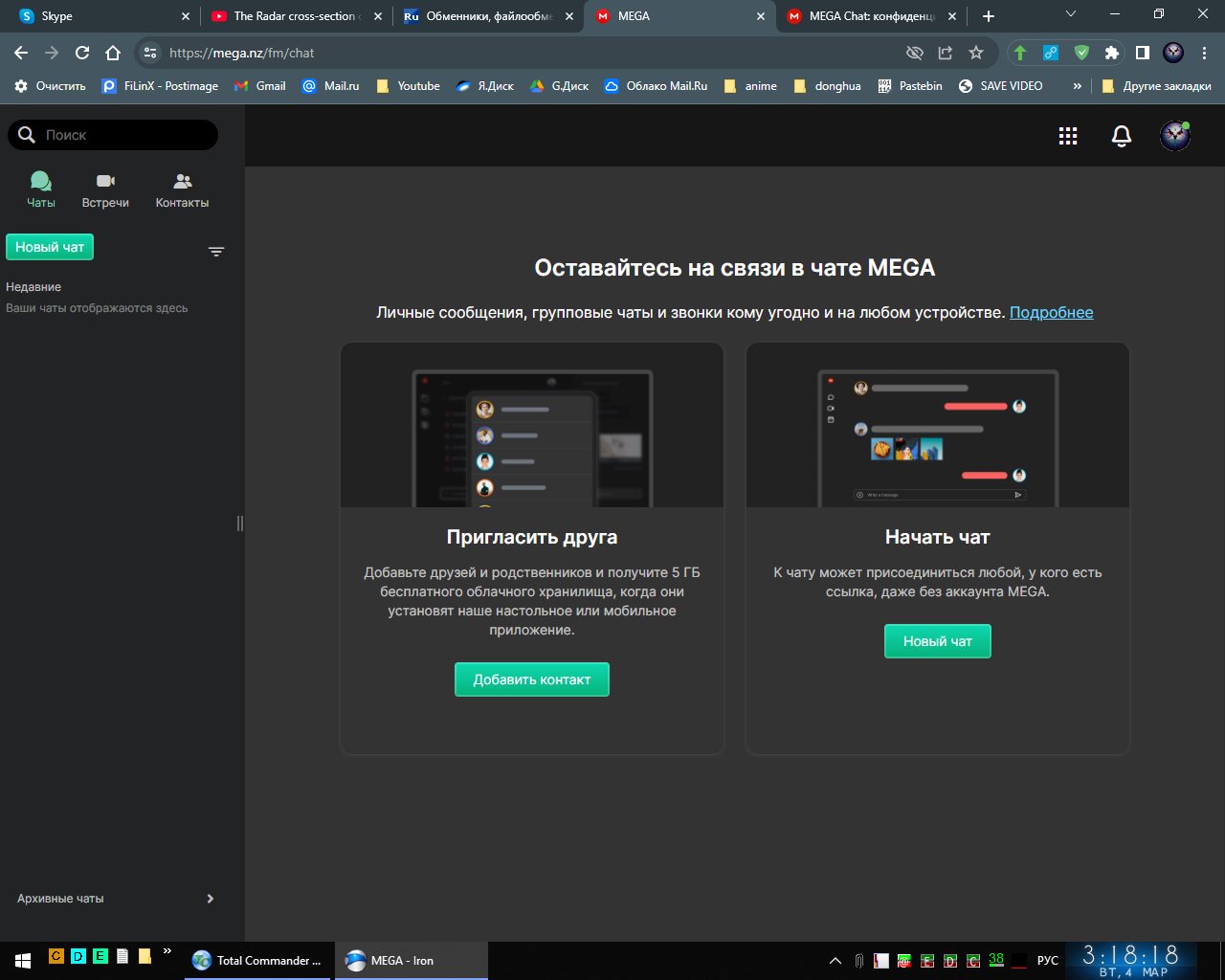Open the Mail.ru bookmark
This screenshot has width=1225, height=980.
pos(331,85)
